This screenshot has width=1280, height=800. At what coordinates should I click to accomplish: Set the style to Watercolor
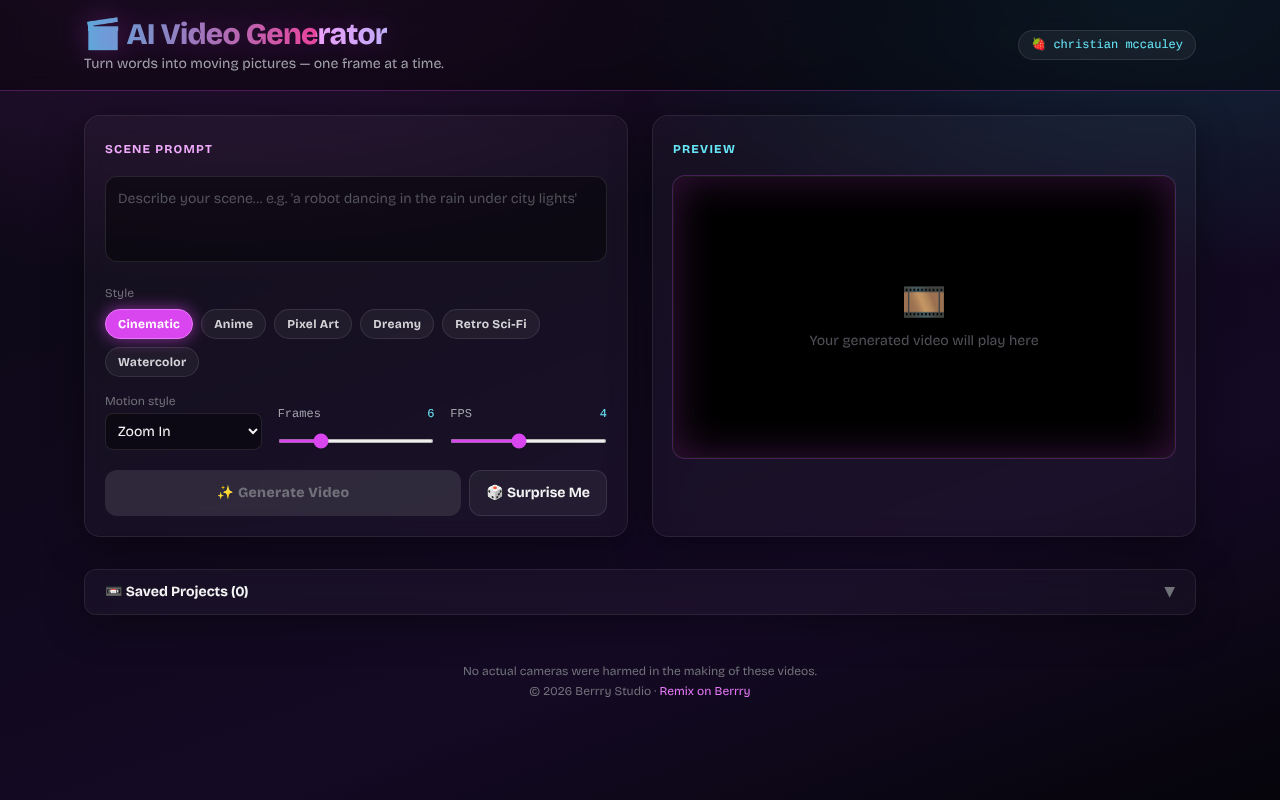pos(152,362)
